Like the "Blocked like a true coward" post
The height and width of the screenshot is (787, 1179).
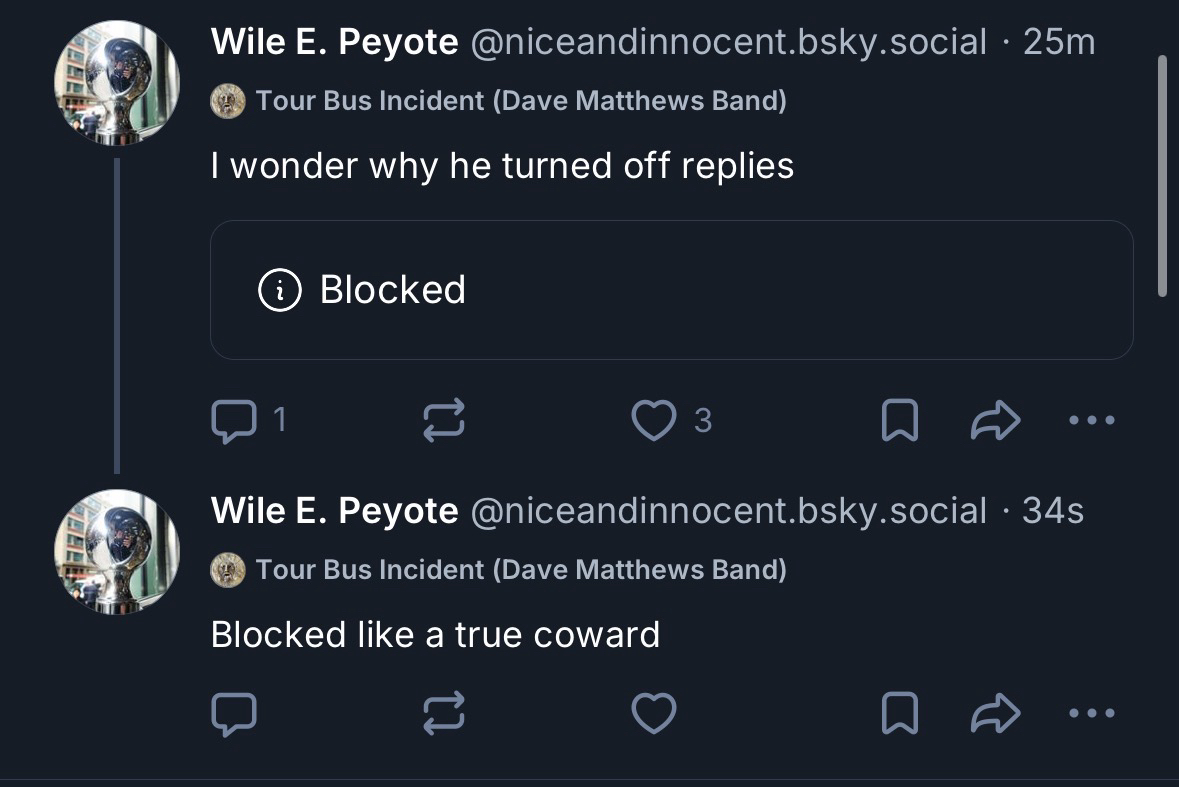(x=655, y=714)
